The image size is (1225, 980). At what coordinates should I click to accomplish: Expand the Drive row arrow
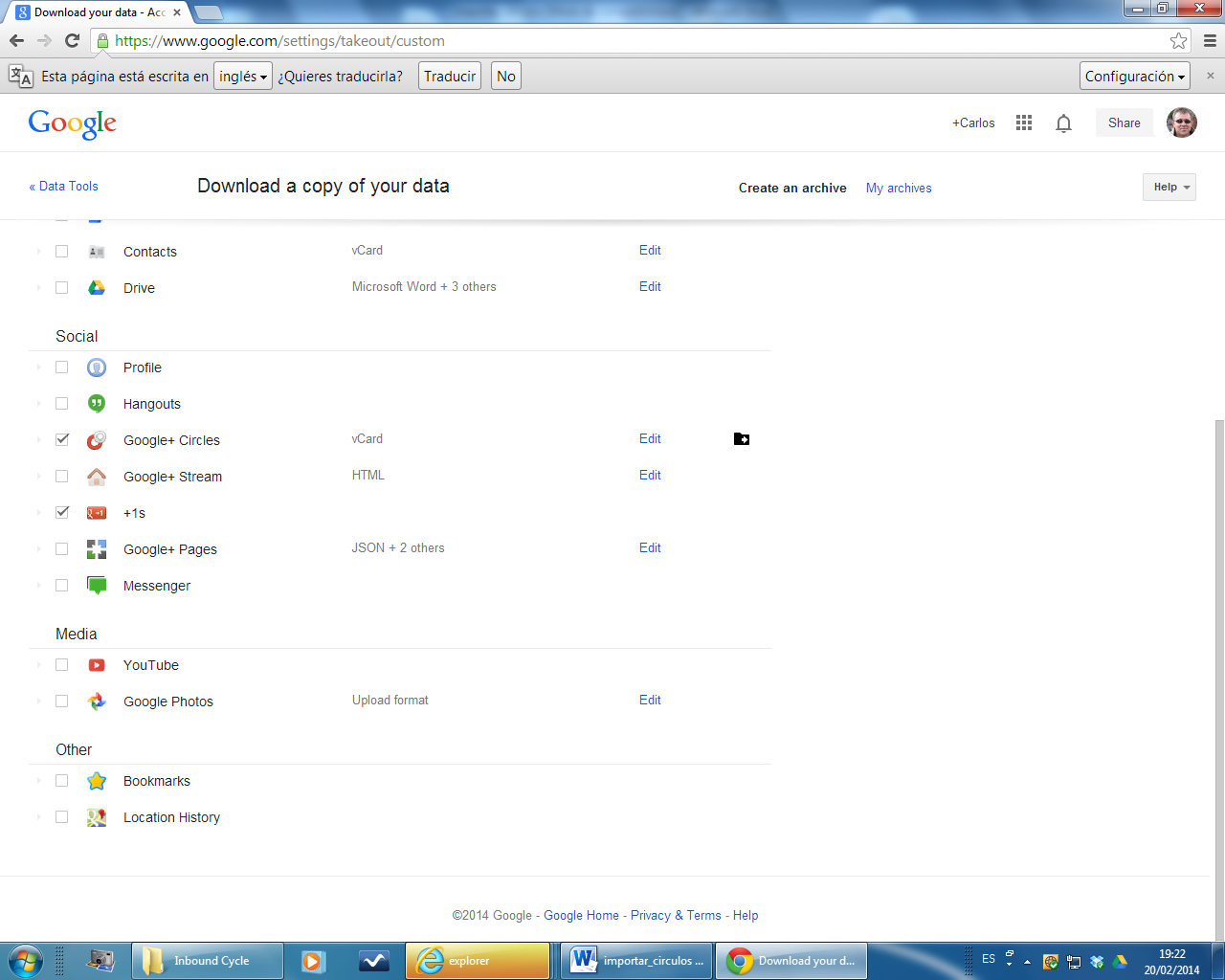click(39, 287)
